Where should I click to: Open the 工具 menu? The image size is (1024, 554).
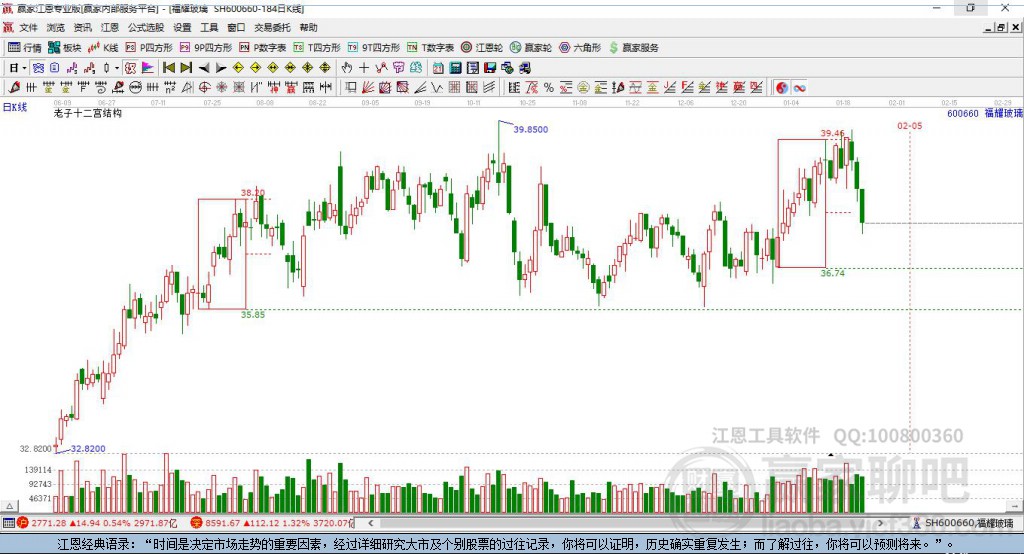209,27
